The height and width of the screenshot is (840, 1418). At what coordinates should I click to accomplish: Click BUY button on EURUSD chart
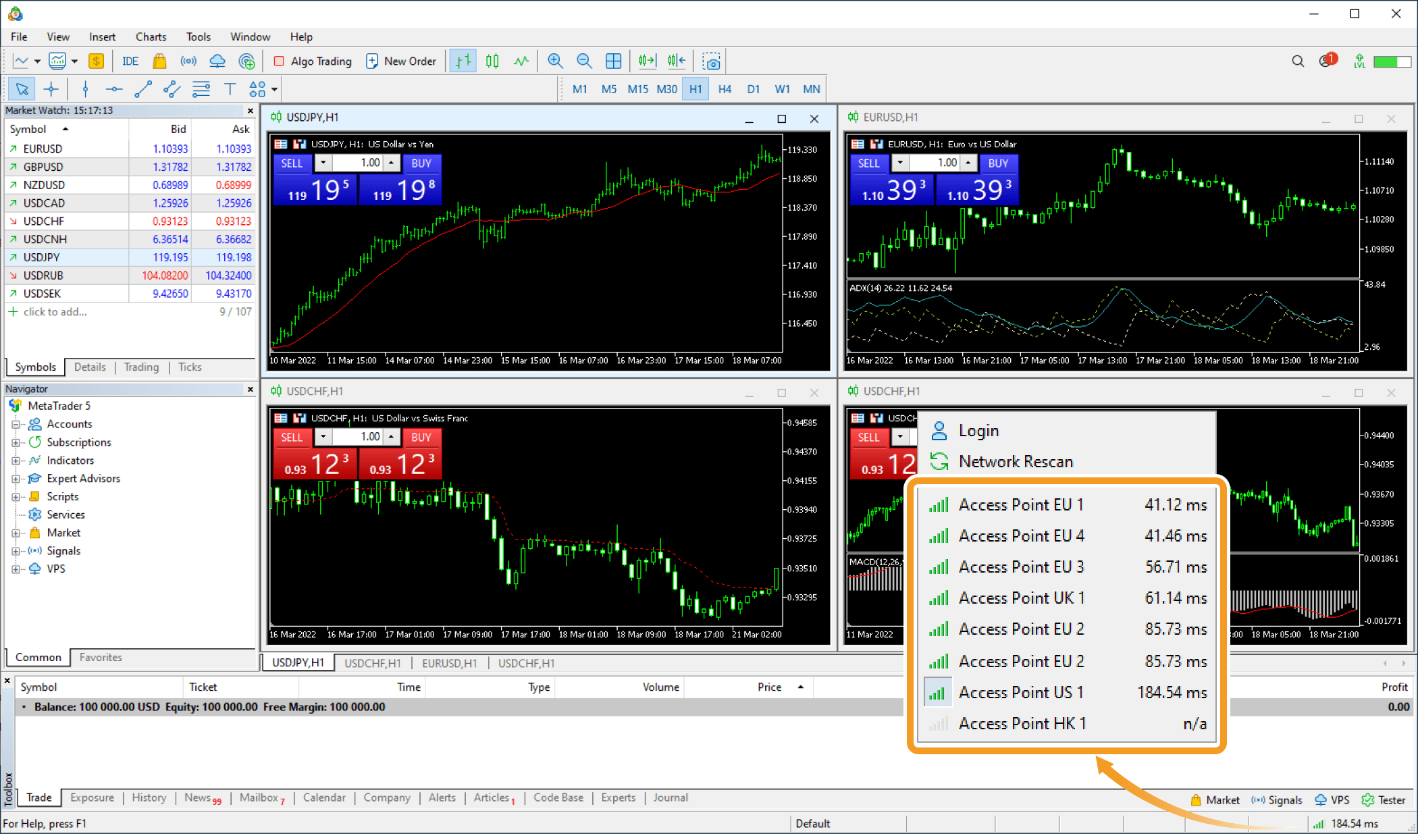998,163
